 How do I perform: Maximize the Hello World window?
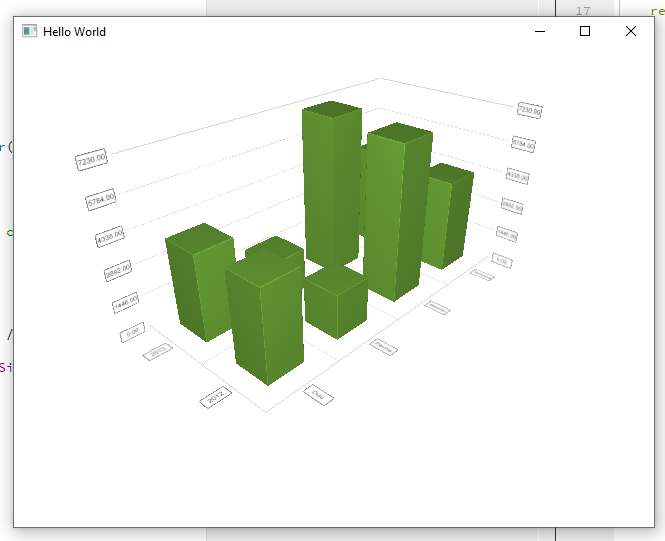585,31
